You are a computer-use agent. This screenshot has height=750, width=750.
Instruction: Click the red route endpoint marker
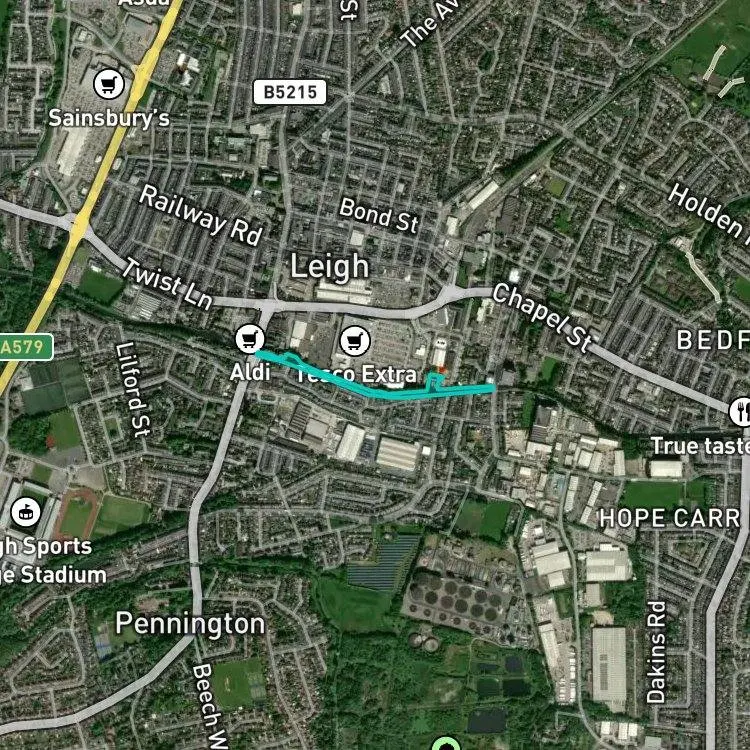point(442,370)
